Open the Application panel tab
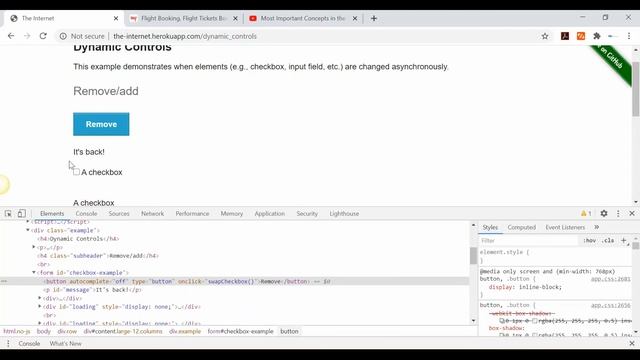The height and width of the screenshot is (360, 640). click(269, 213)
